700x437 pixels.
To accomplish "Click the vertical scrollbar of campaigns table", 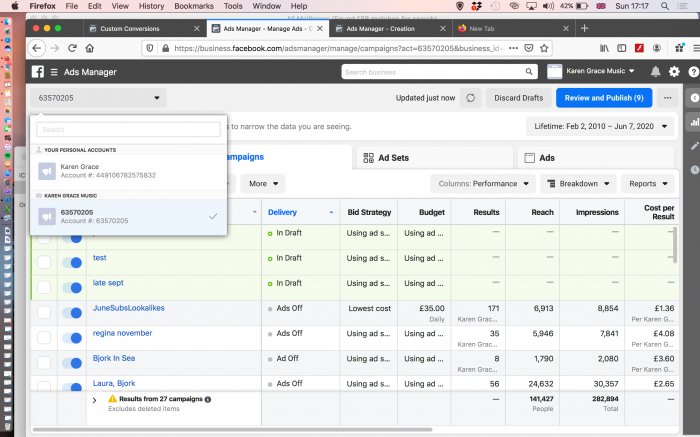I will pos(675,245).
